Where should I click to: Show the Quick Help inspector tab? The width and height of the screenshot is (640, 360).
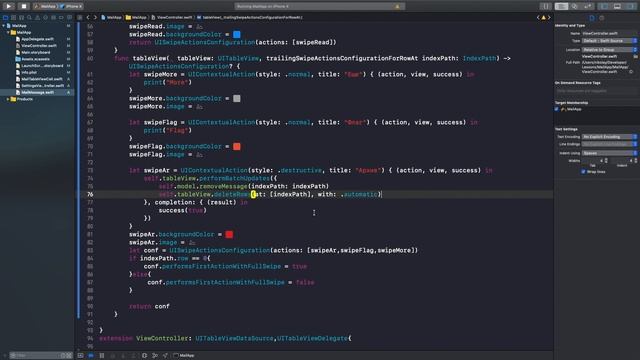(x=602, y=18)
